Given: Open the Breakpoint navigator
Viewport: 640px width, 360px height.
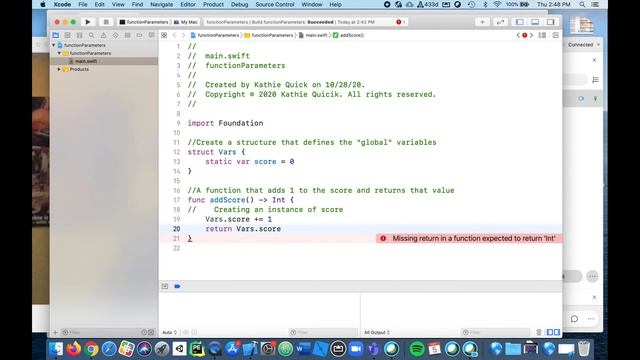Looking at the screenshot, I should point(140,36).
